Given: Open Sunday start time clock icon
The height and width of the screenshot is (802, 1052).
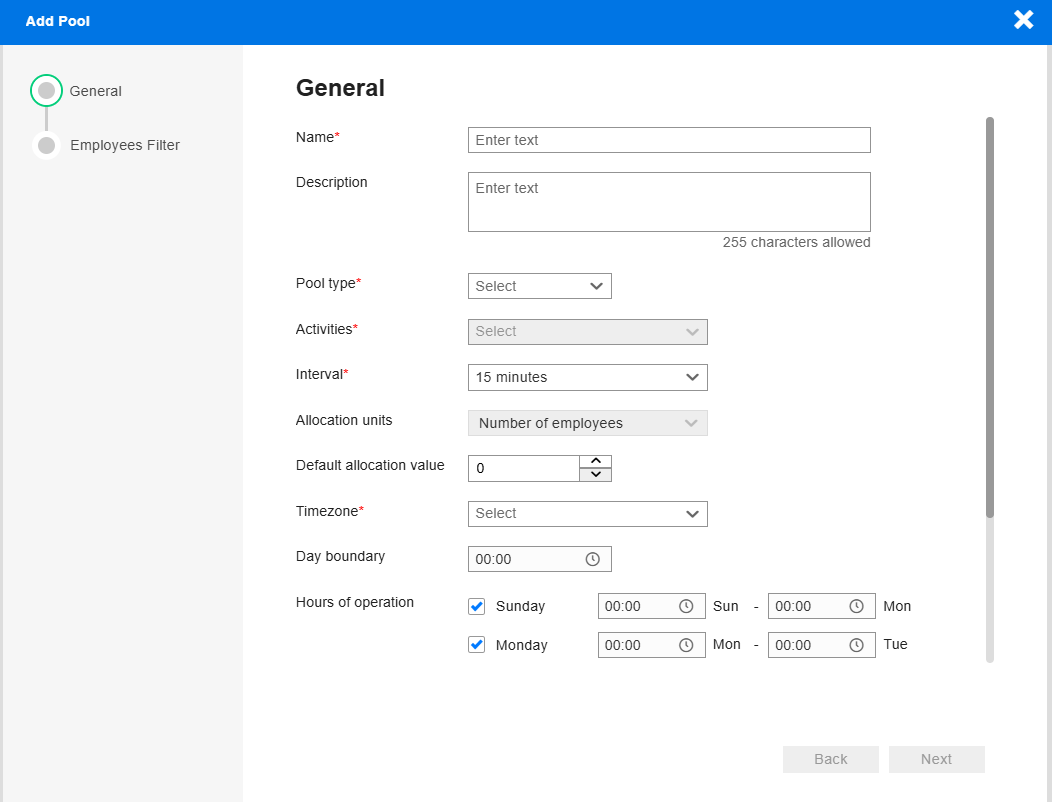Looking at the screenshot, I should [x=686, y=606].
